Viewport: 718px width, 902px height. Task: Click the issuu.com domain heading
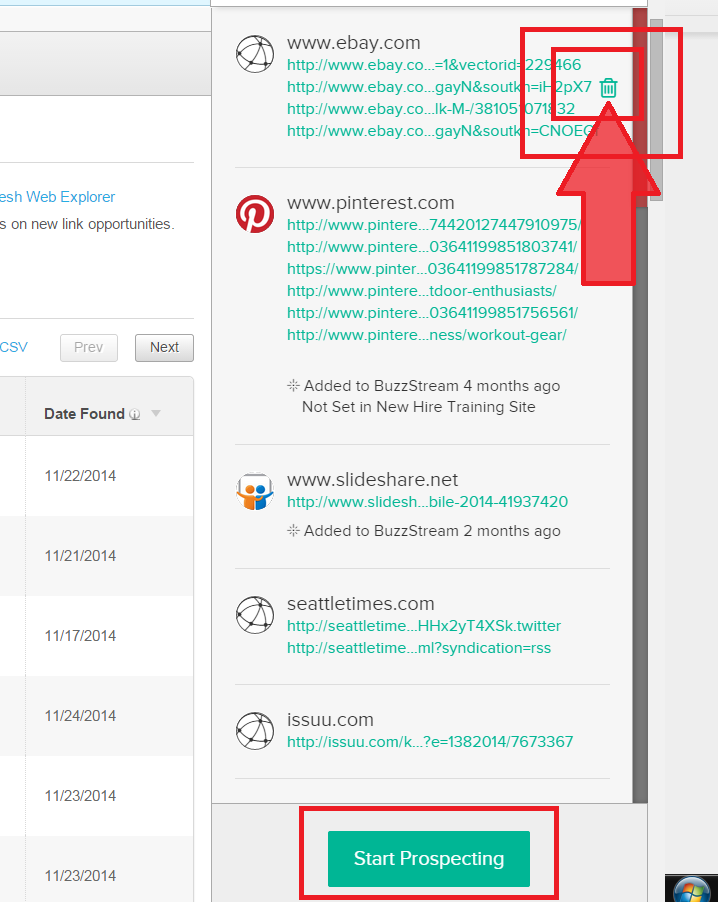pos(330,720)
